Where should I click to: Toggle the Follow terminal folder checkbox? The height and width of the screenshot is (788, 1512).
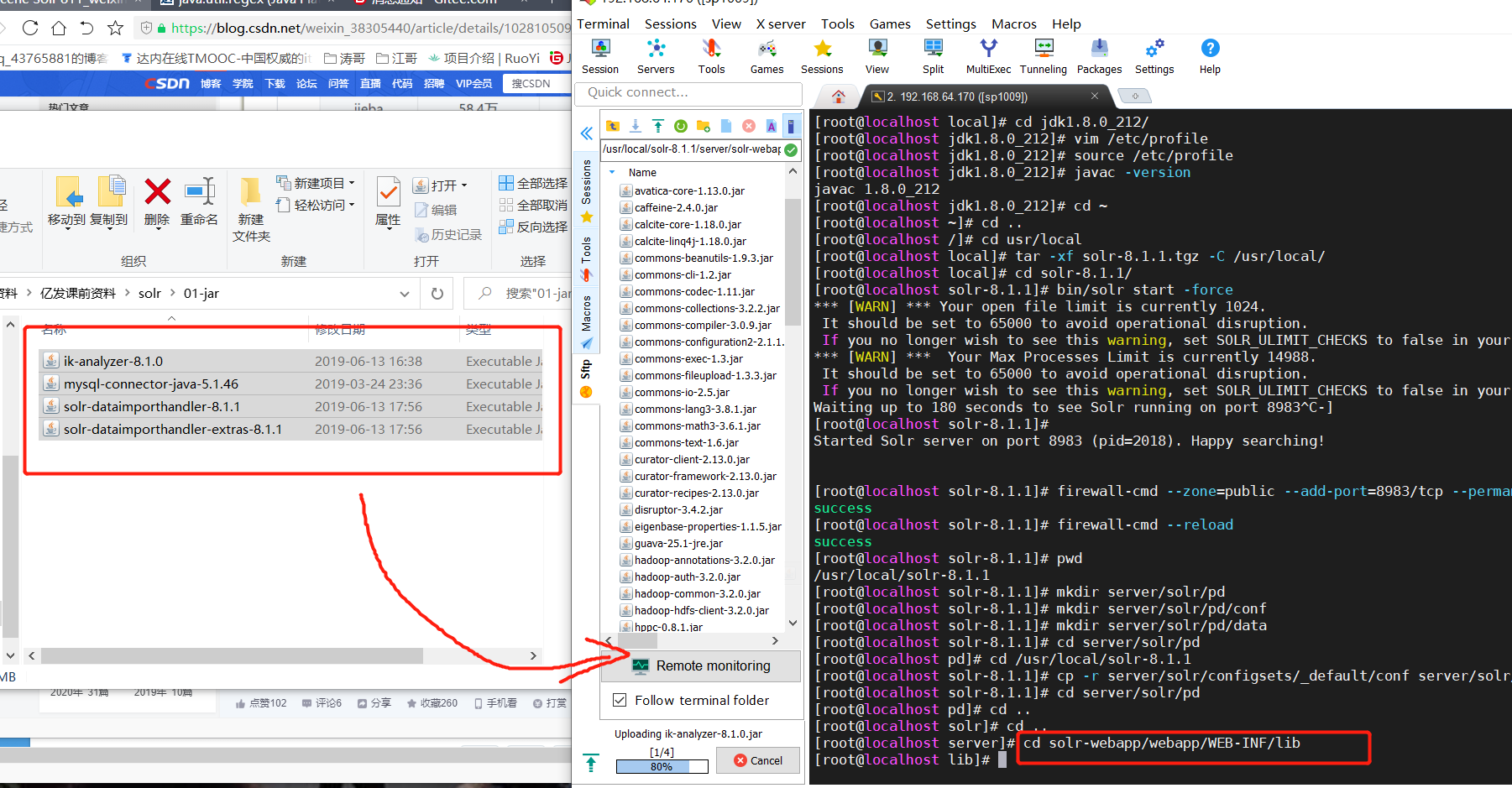620,700
